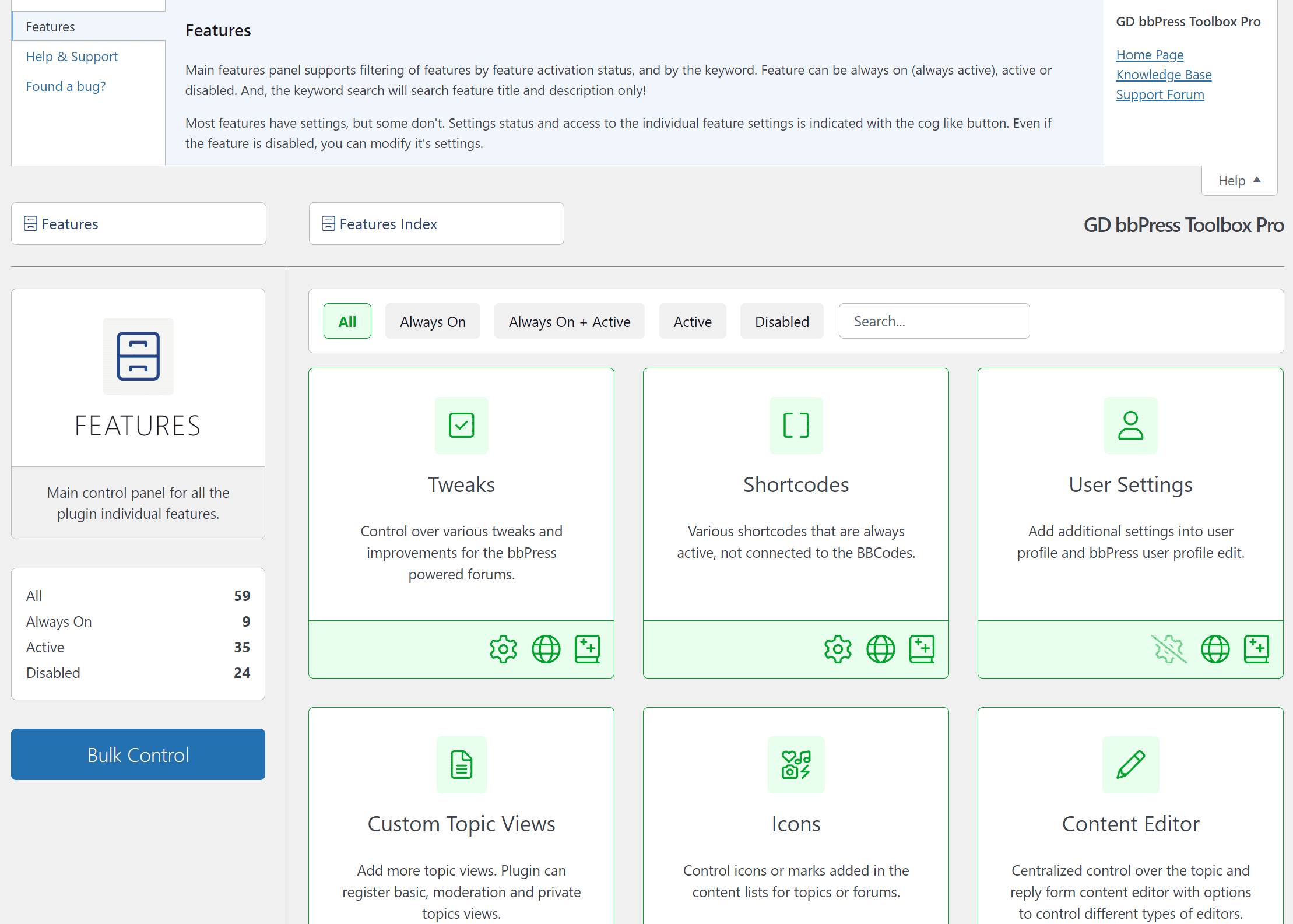Filter by Always On + Active

(570, 321)
